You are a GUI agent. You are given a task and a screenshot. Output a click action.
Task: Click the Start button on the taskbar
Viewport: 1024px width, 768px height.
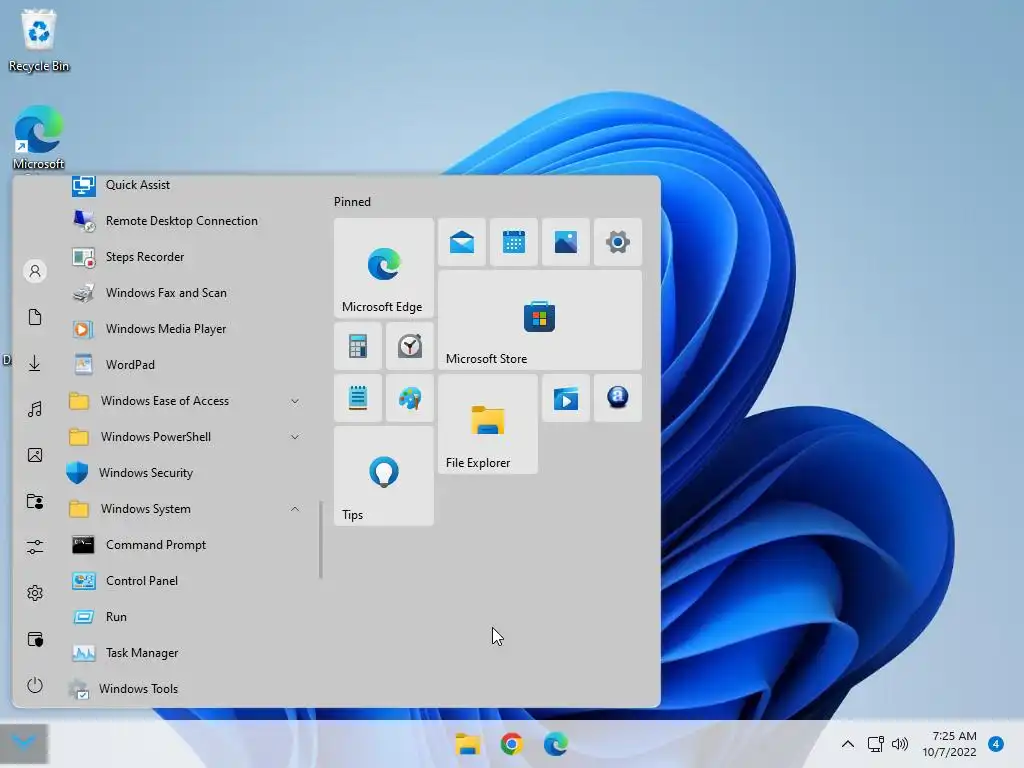tap(24, 743)
